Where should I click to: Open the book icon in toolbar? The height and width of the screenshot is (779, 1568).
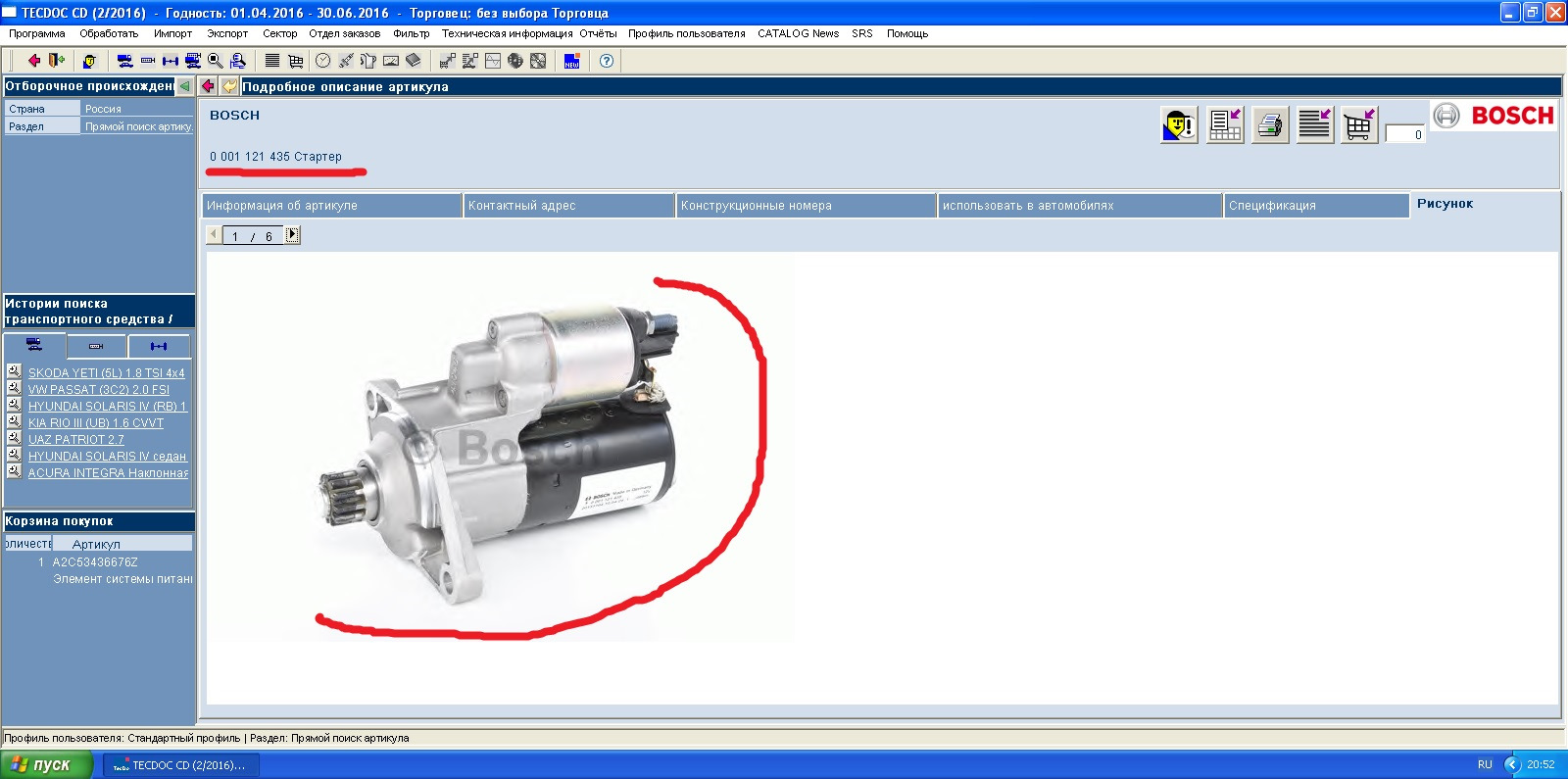pos(414,61)
